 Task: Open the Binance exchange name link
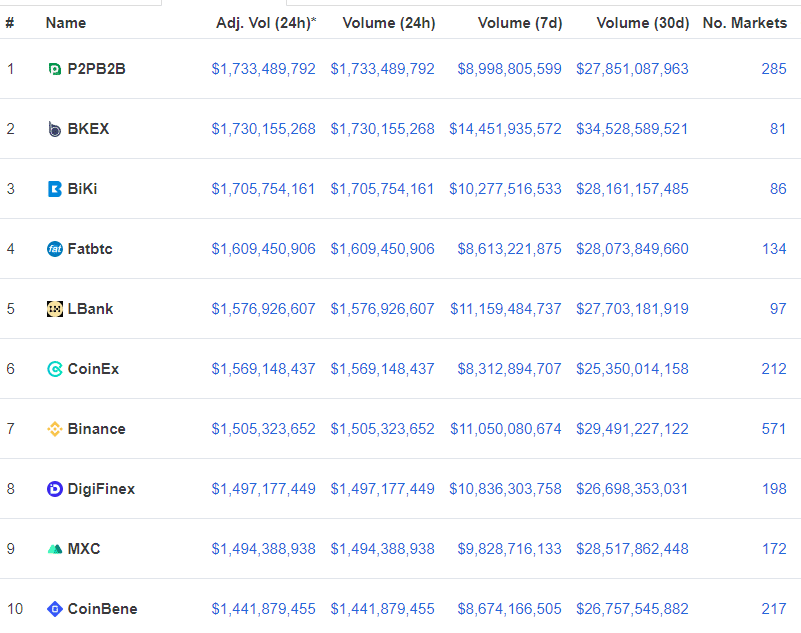(x=97, y=429)
